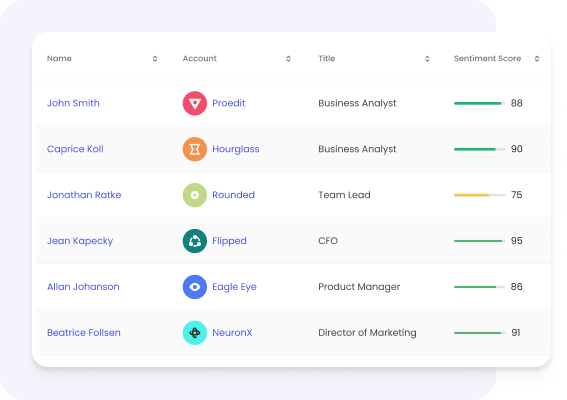
Task: Select the cyan NeuronX account logo
Action: click(195, 333)
